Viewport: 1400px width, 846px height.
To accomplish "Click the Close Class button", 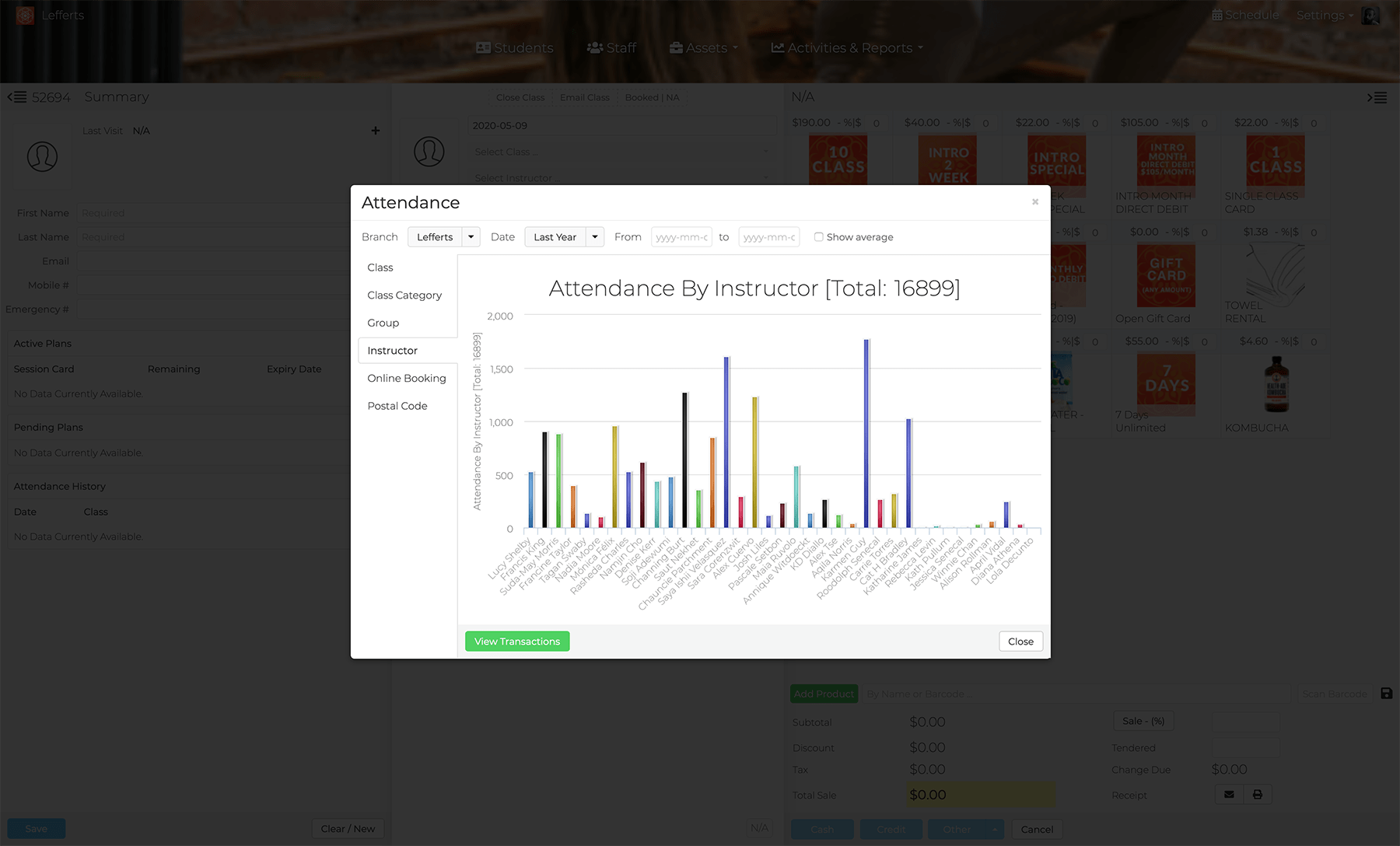I will click(520, 97).
